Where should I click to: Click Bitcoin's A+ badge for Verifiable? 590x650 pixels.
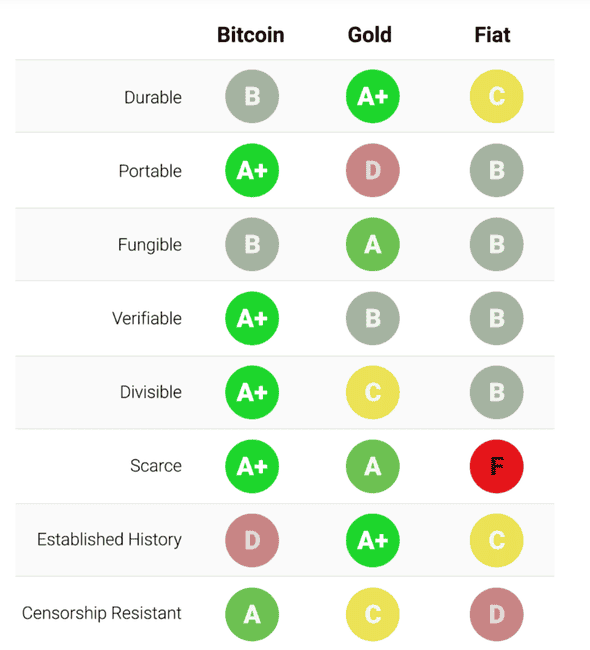pos(252,318)
